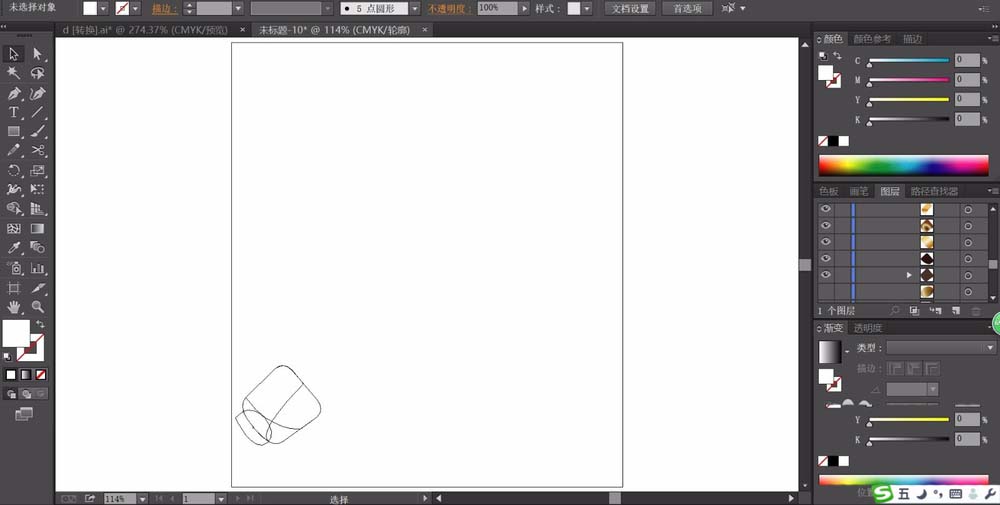Set toolbox paint mode to None
1000x505 pixels.
(x=41, y=375)
